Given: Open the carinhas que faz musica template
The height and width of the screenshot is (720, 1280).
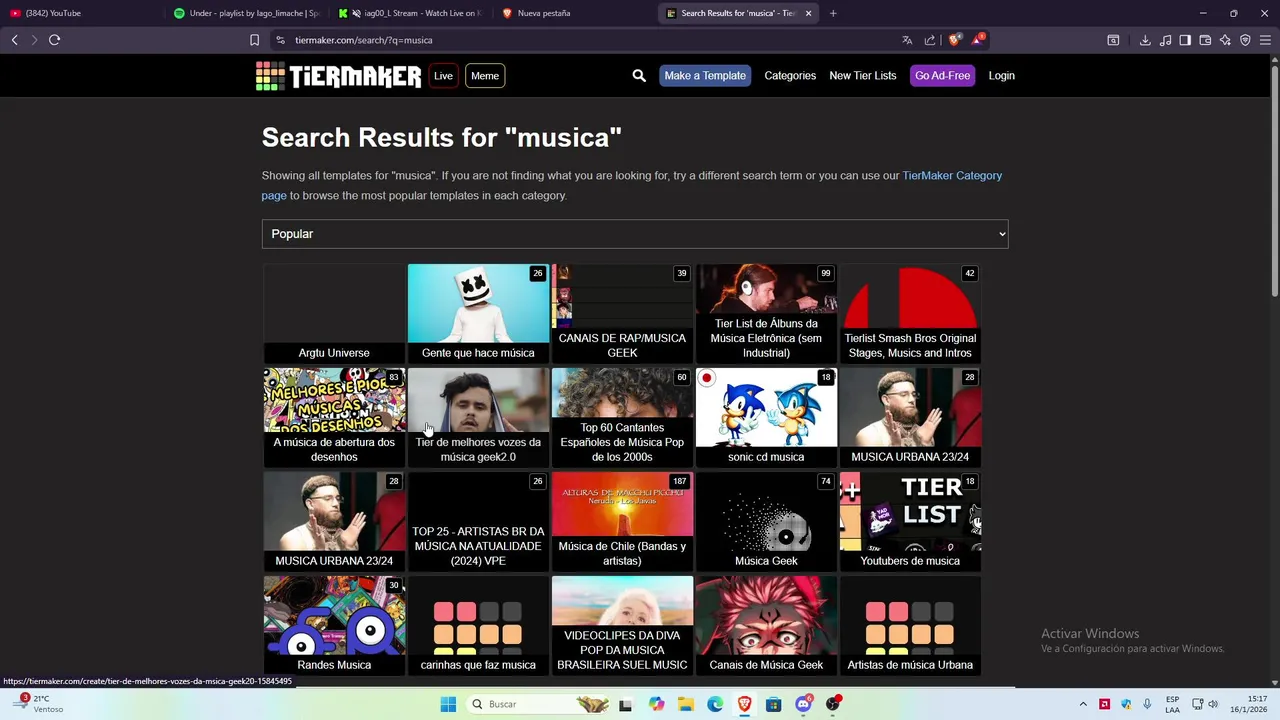Looking at the screenshot, I should point(478,625).
